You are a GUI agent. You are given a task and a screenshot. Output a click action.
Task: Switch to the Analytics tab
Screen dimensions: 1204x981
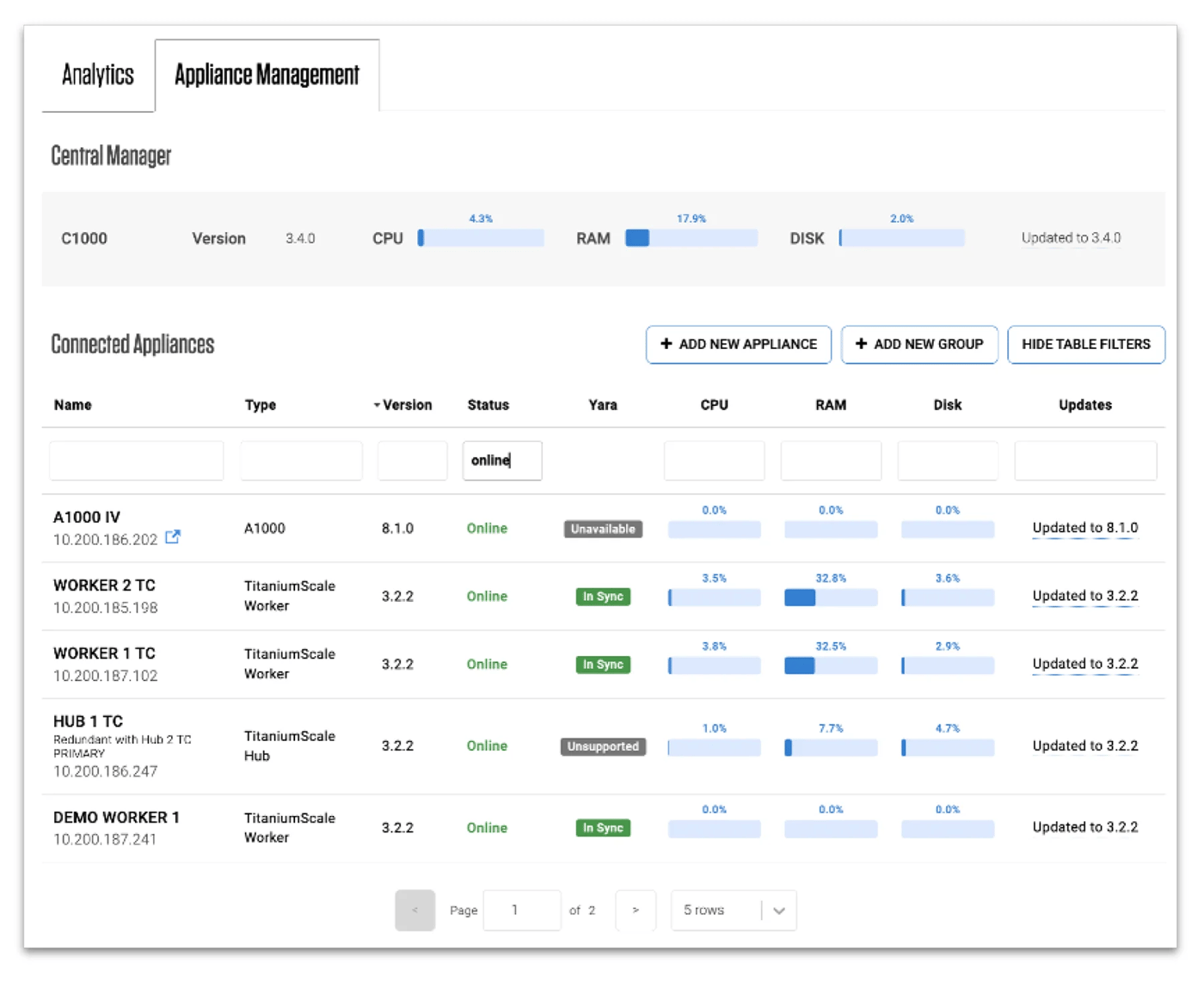98,75
